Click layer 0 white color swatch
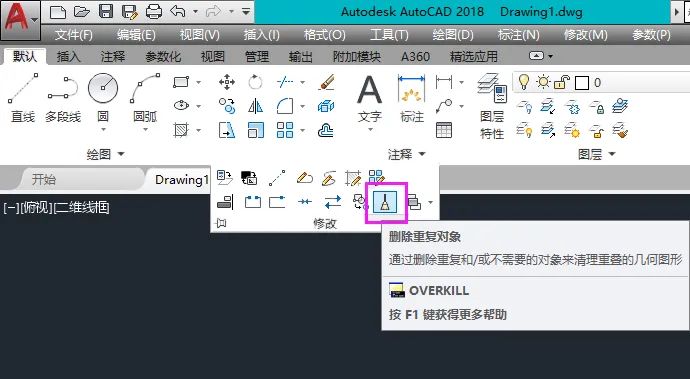 click(x=582, y=83)
